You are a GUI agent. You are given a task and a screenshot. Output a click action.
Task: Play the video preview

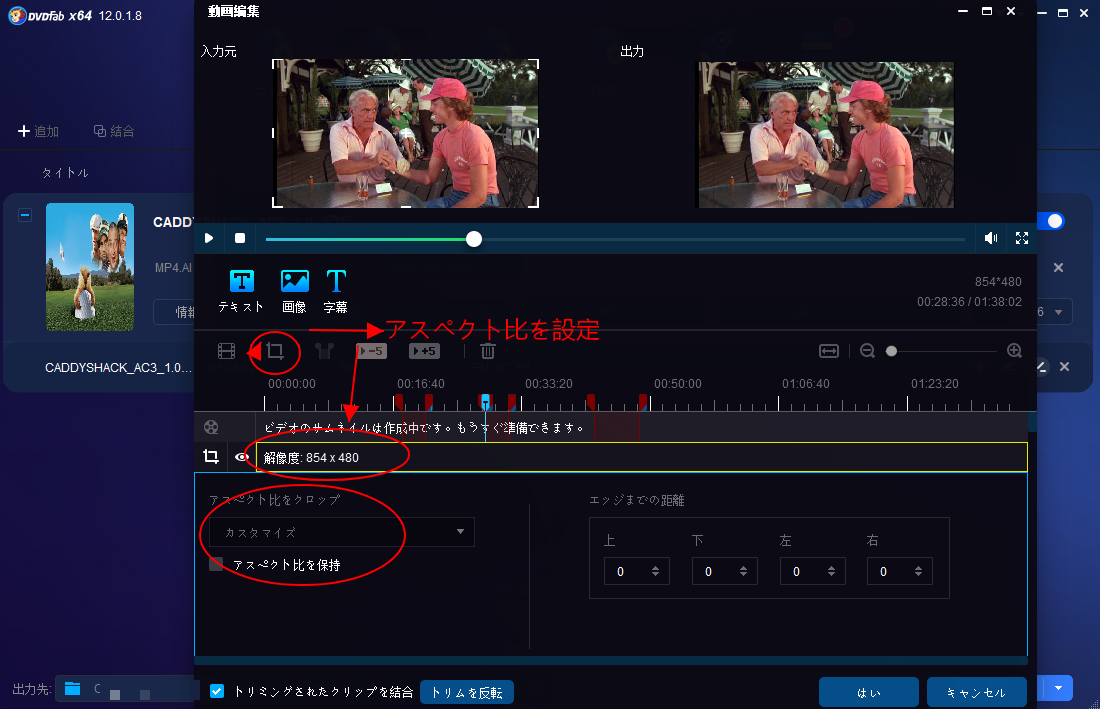[x=208, y=238]
